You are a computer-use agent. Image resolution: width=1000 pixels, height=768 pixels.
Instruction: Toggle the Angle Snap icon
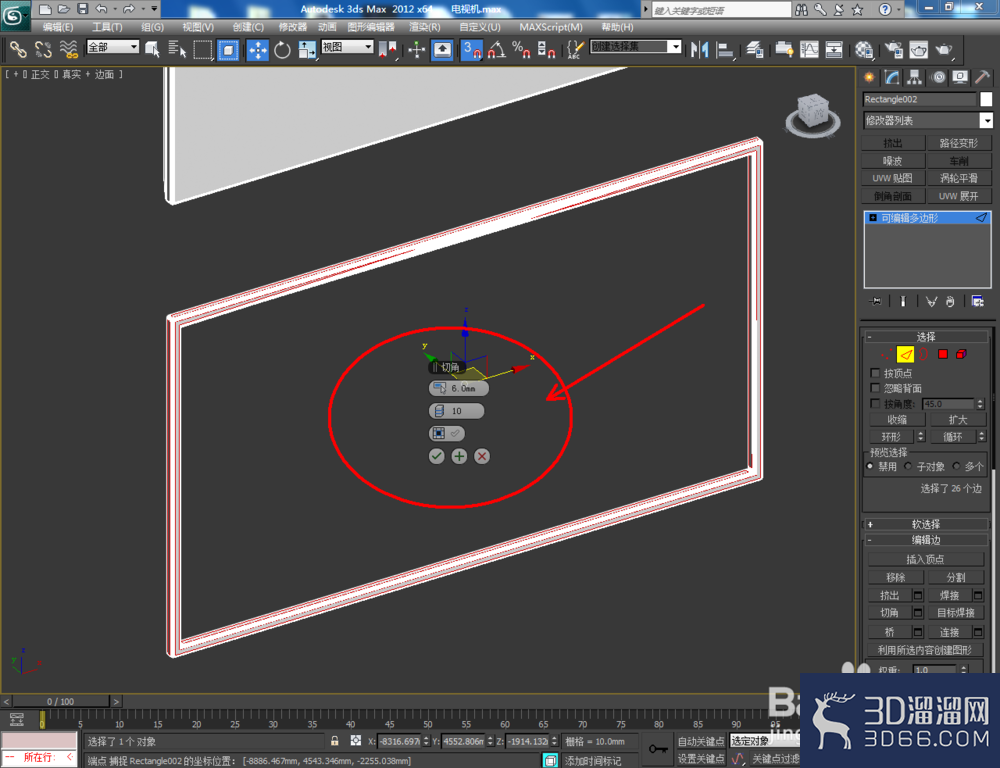pos(496,50)
